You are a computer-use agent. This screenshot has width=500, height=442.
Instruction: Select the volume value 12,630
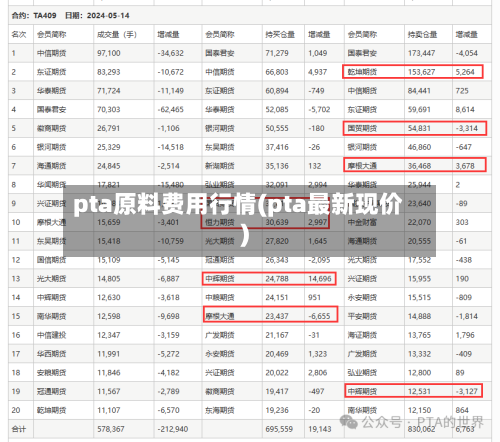(109, 297)
